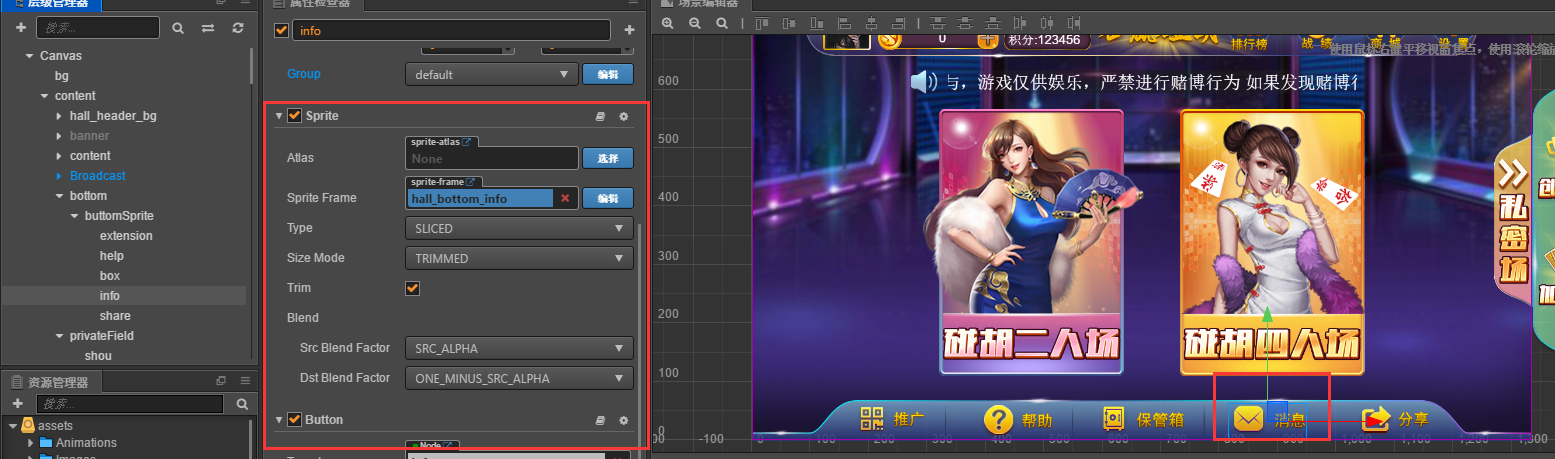This screenshot has height=459, width=1555.
Task: Click the hierarchy search input field
Action: coord(99,28)
